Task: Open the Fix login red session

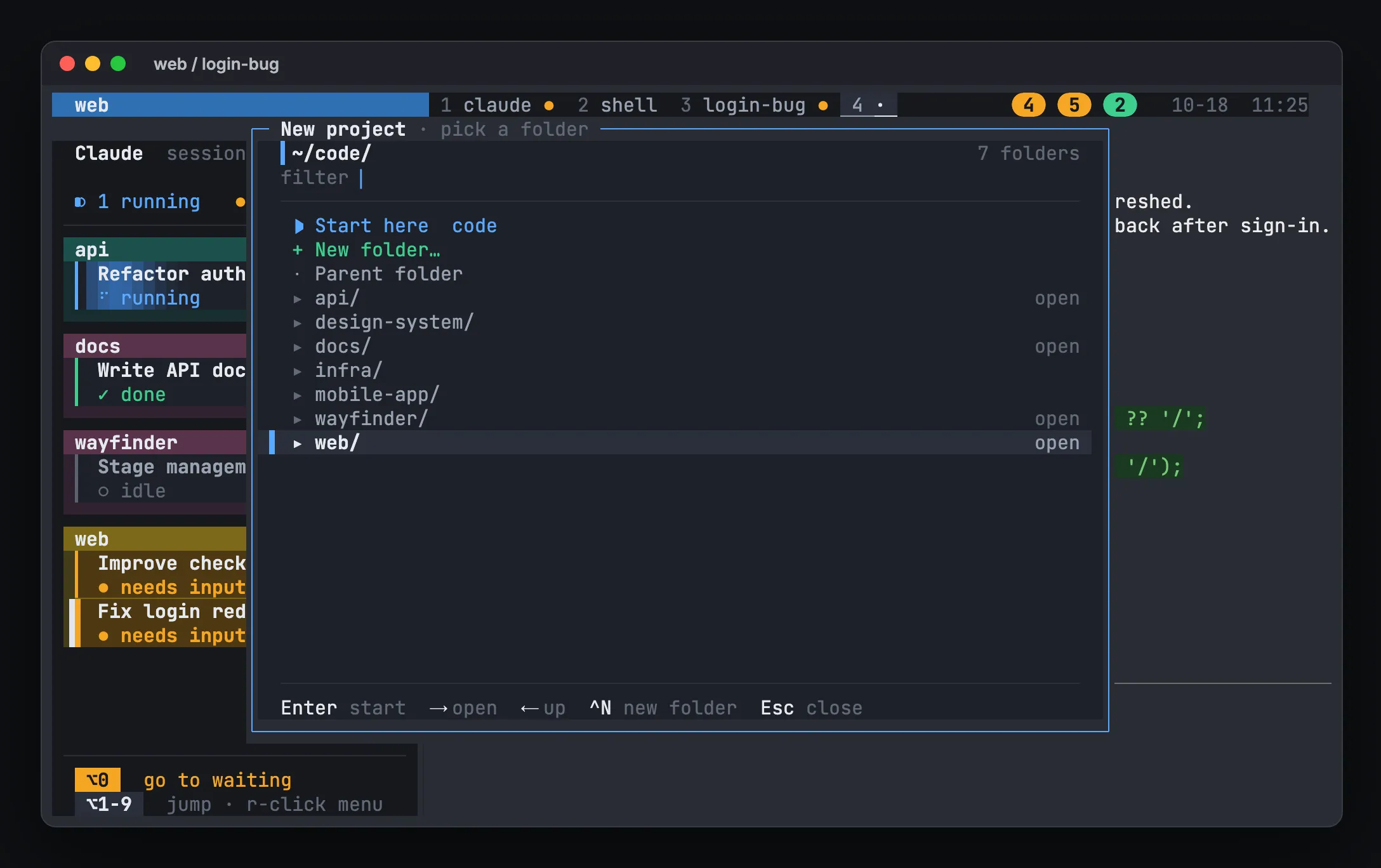Action: tap(158, 623)
